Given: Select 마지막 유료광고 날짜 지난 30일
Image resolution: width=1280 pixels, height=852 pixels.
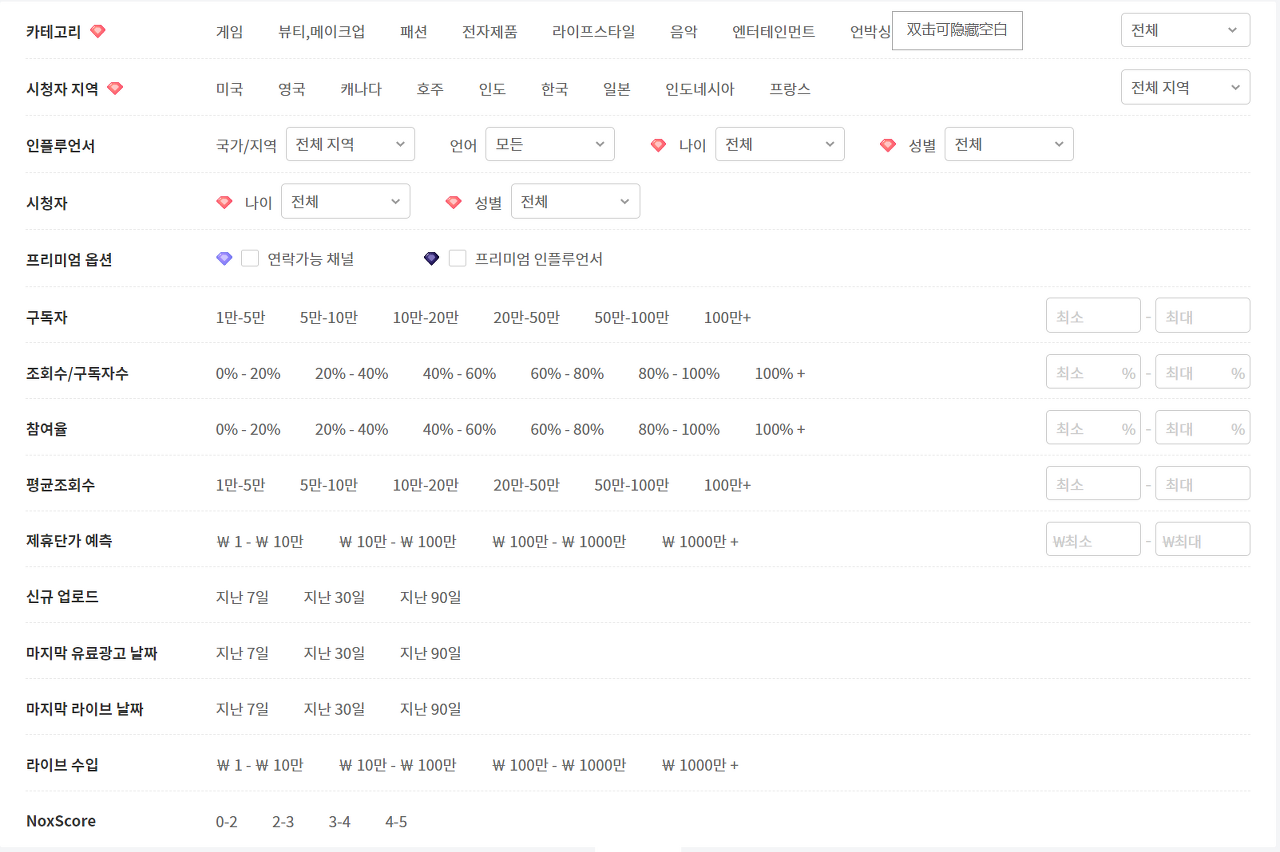Looking at the screenshot, I should [334, 653].
